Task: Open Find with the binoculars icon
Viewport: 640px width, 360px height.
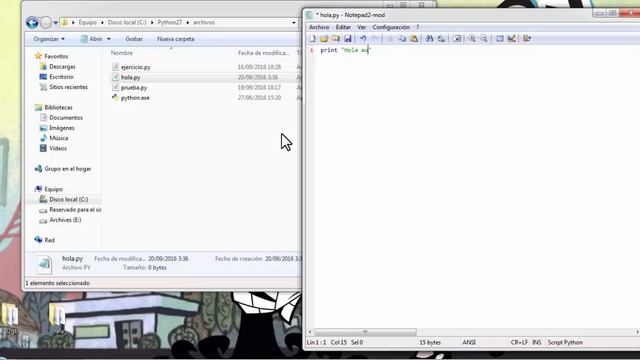Action: click(429, 39)
